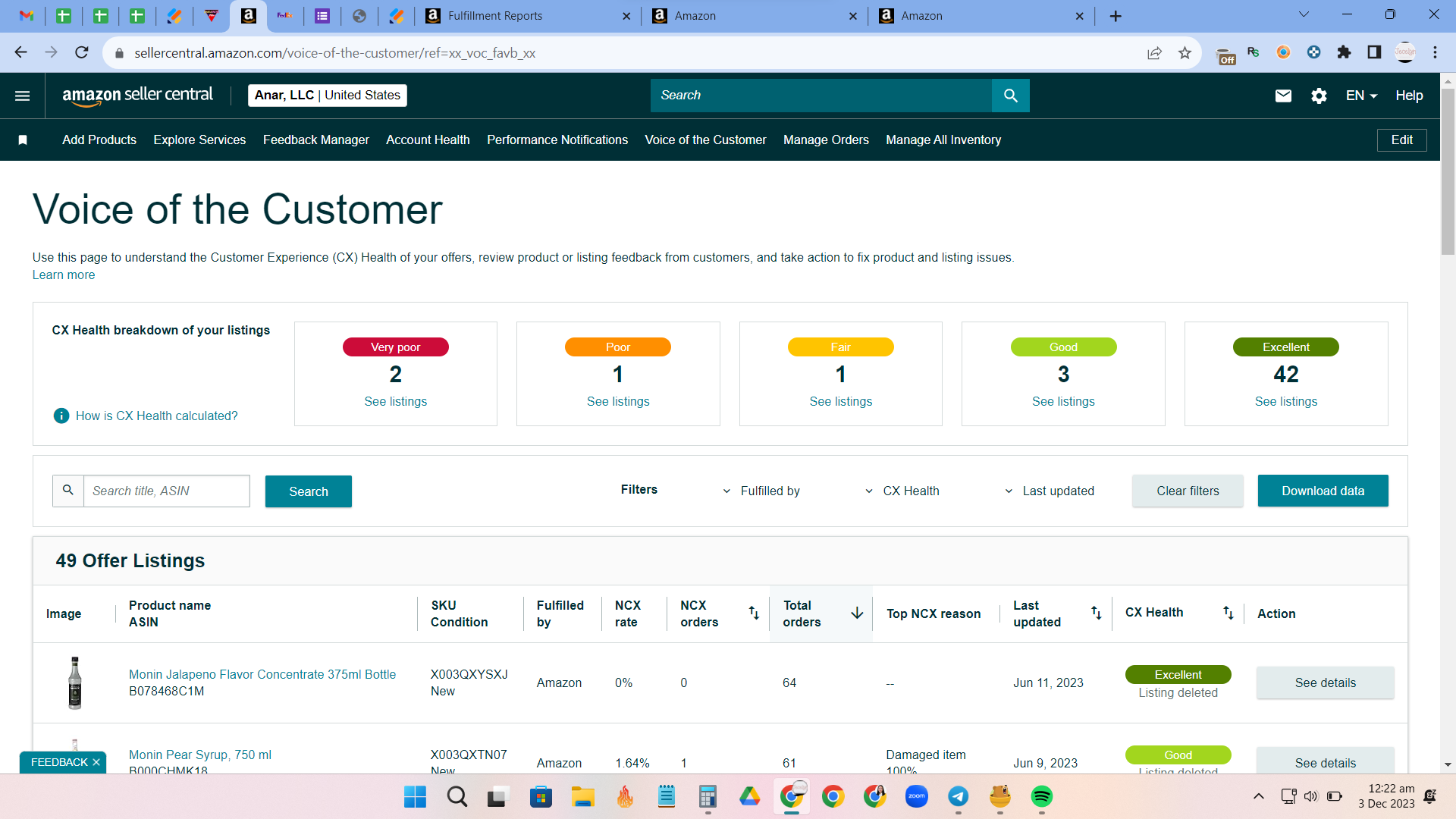Image resolution: width=1456 pixels, height=819 pixels.
Task: Share this page from address bar
Action: point(1154,52)
